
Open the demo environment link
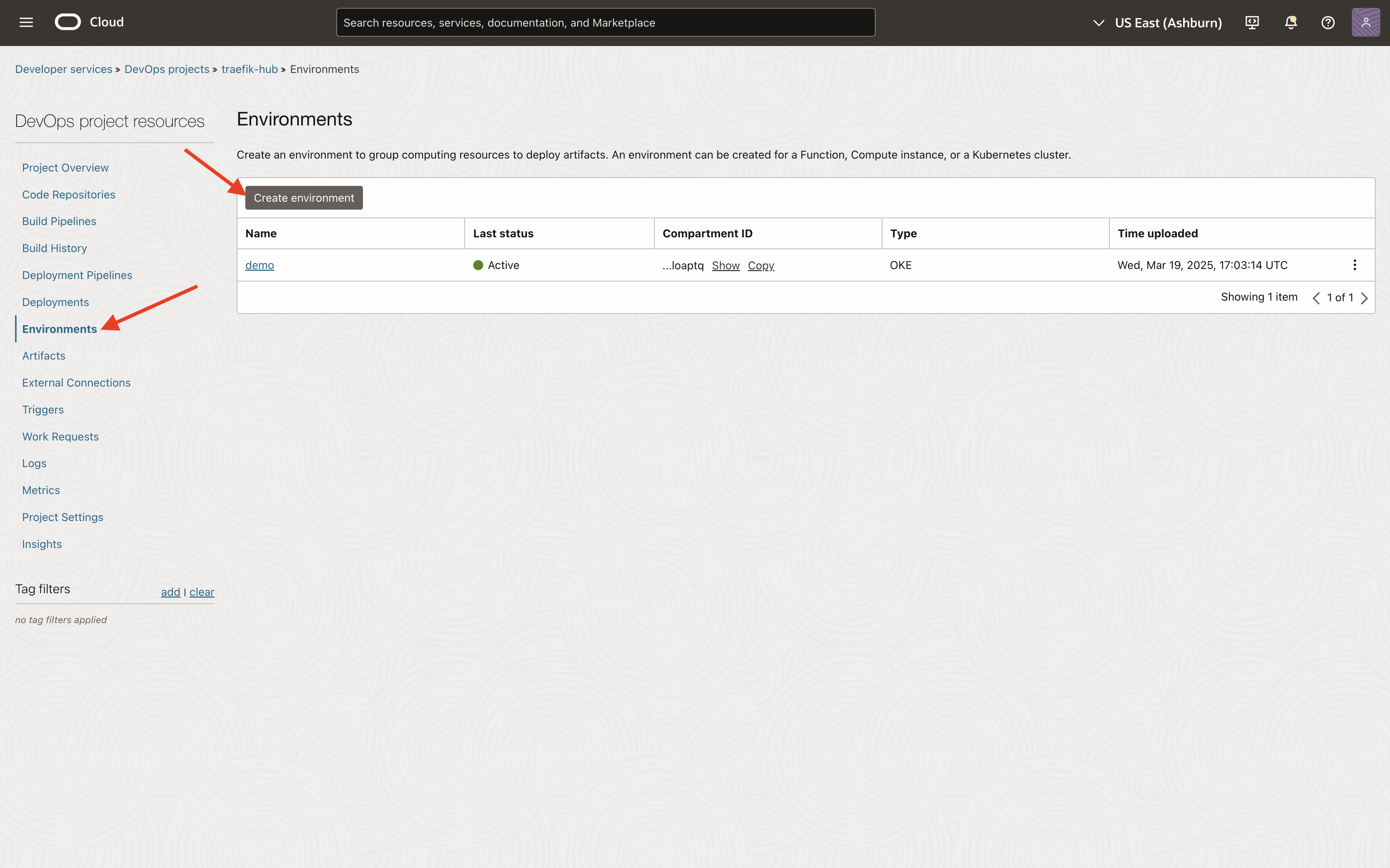[259, 265]
